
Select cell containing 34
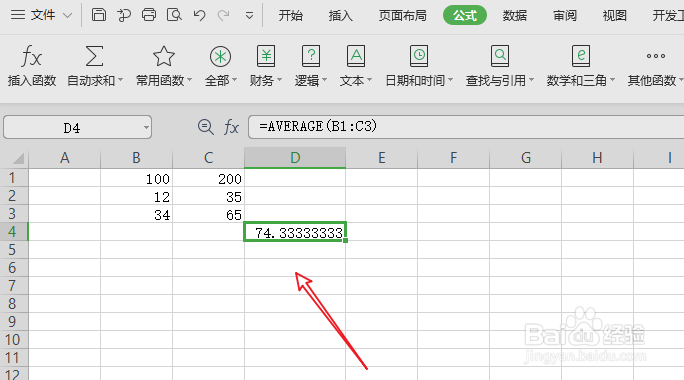(x=137, y=214)
